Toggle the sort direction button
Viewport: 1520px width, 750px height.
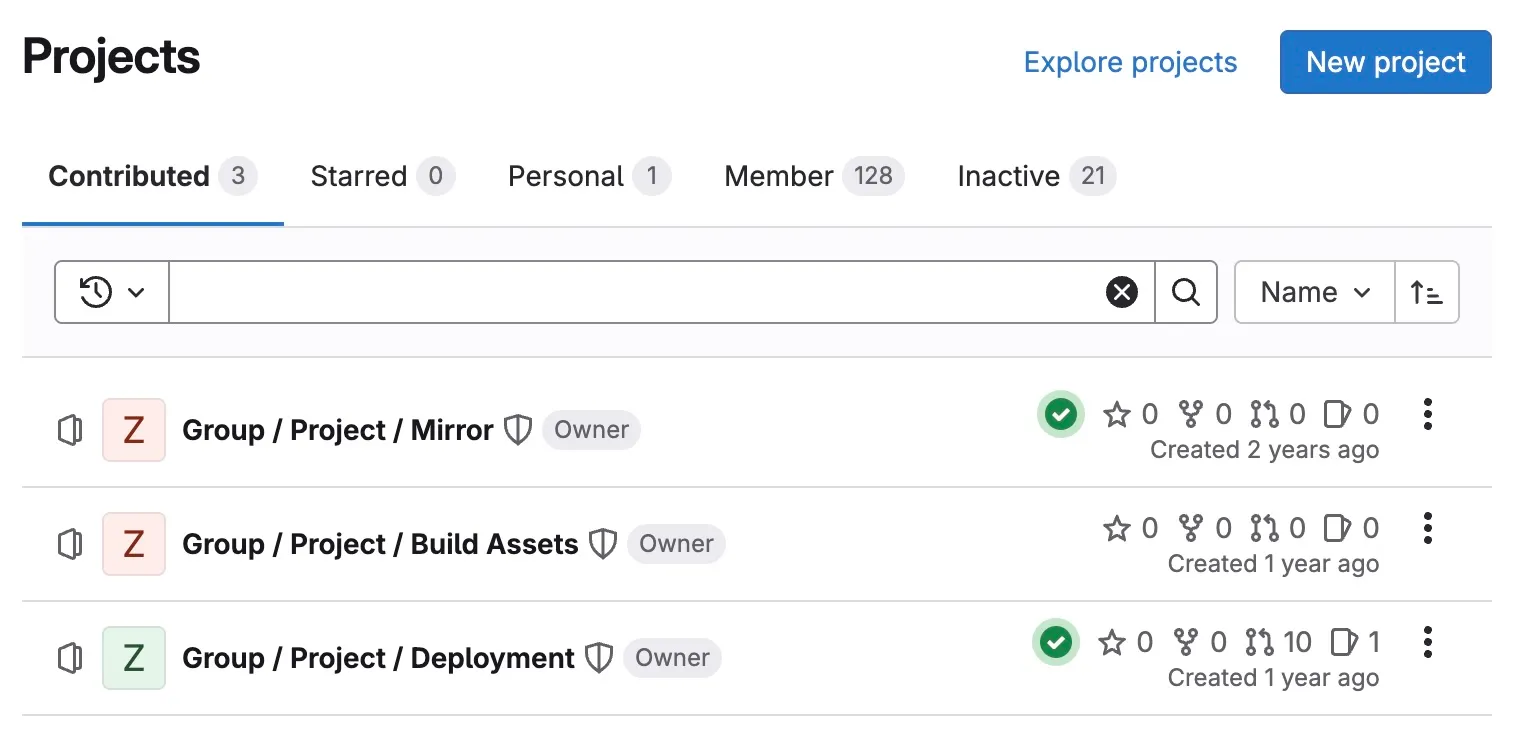1427,292
